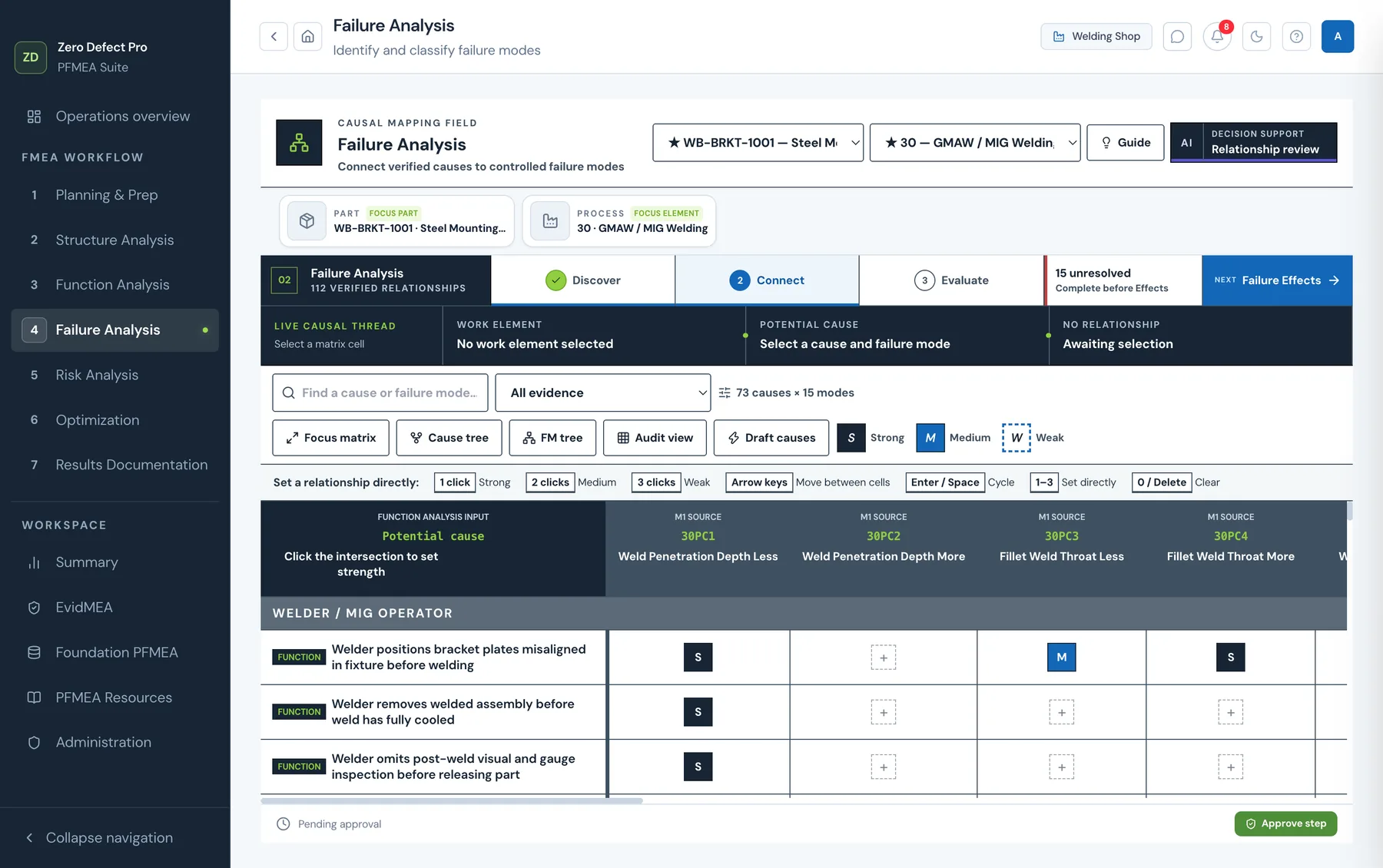This screenshot has height=868, width=1383.
Task: Switch to the Discover tab
Action: pyautogui.click(x=583, y=280)
